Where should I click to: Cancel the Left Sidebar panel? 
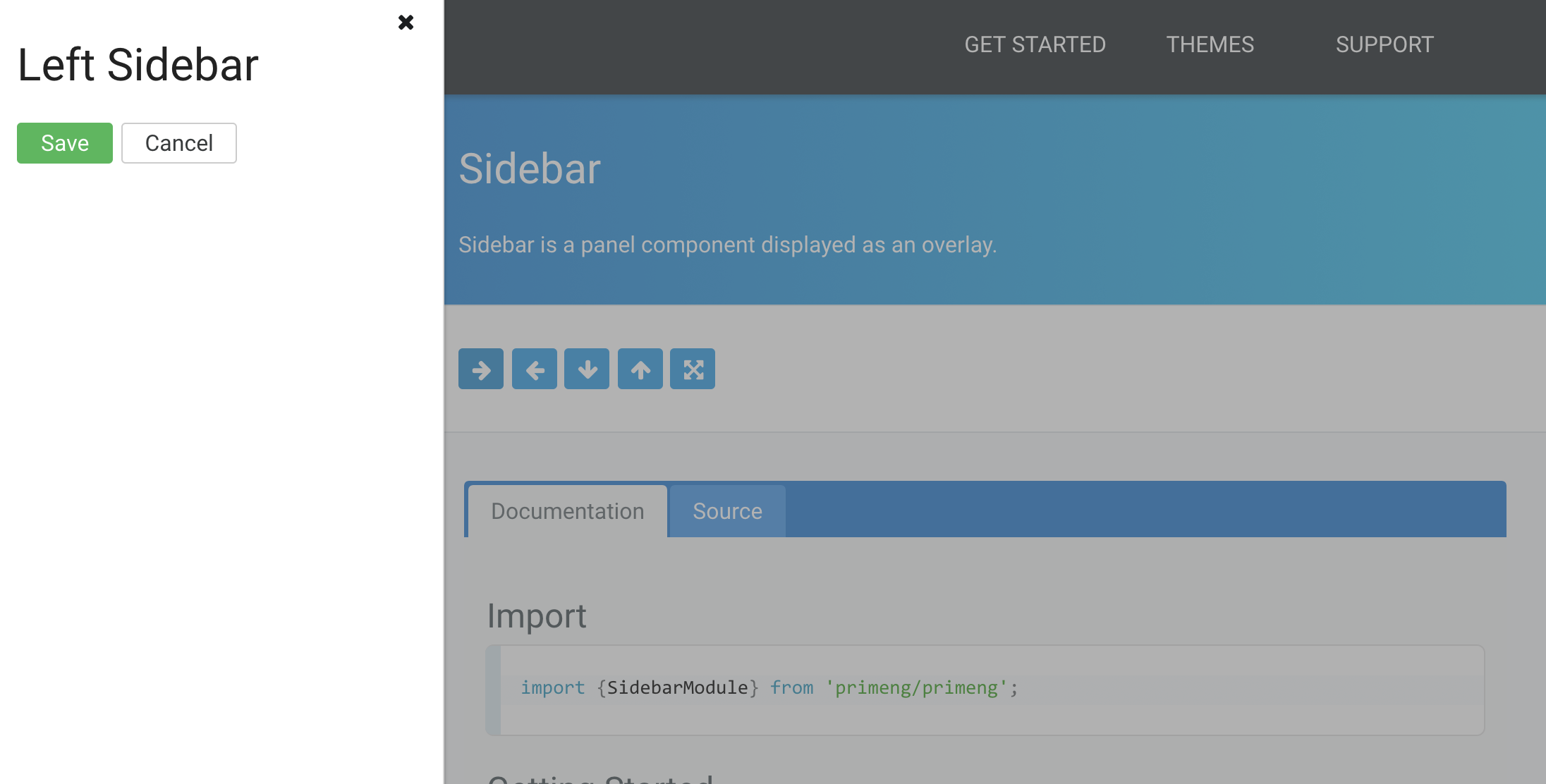pos(179,143)
